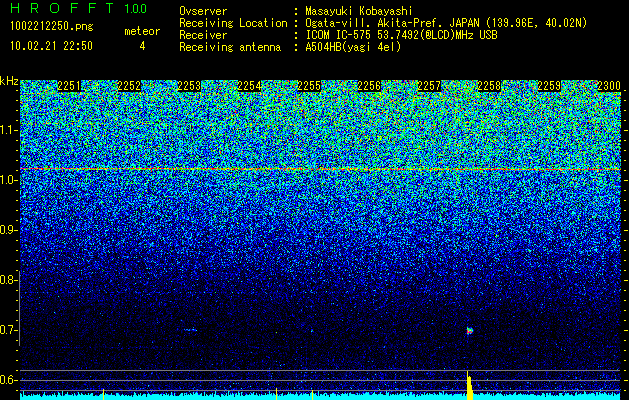Click the yellow power tick below 2251

click(x=103, y=394)
